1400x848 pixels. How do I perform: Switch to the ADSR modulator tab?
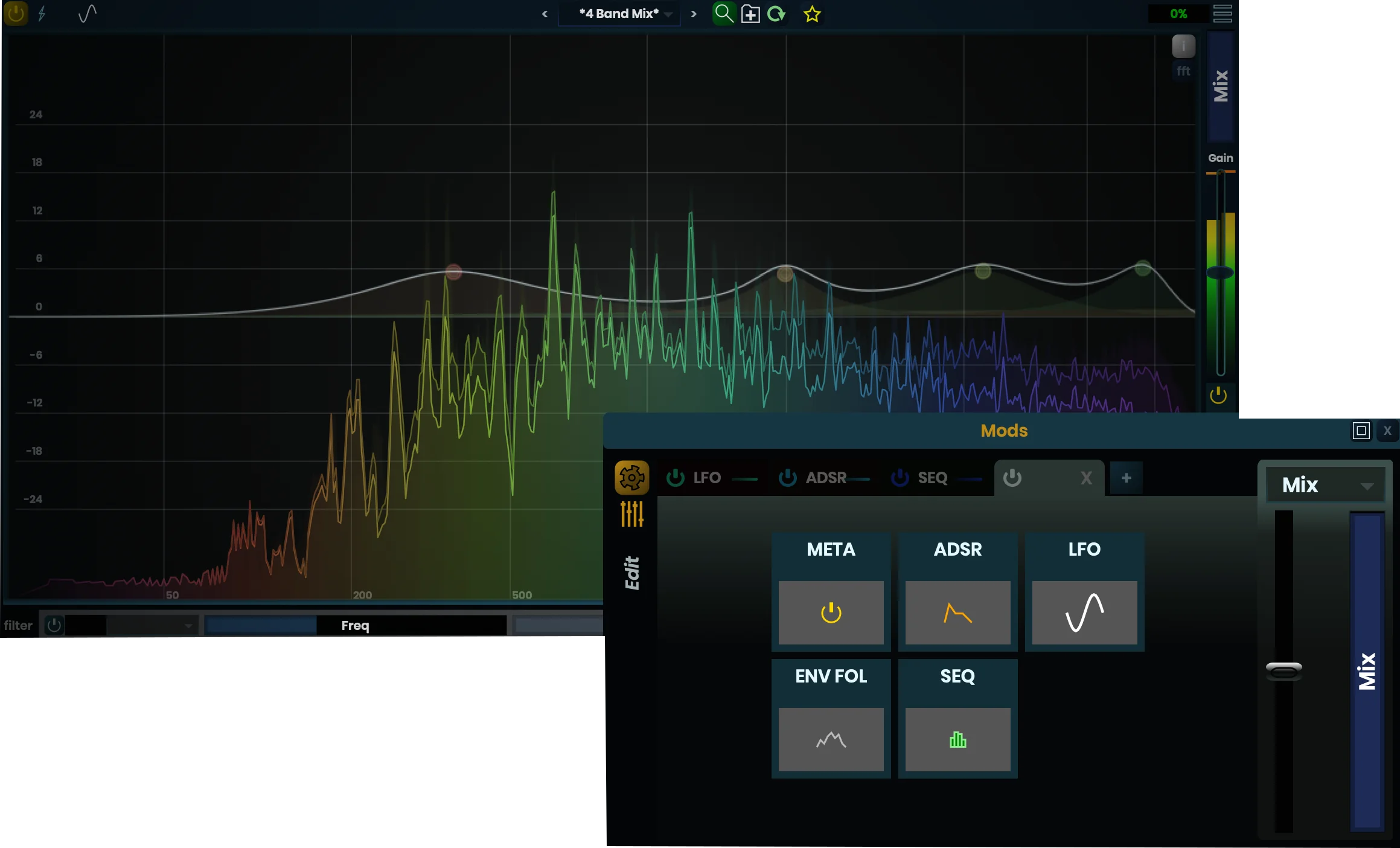point(826,478)
